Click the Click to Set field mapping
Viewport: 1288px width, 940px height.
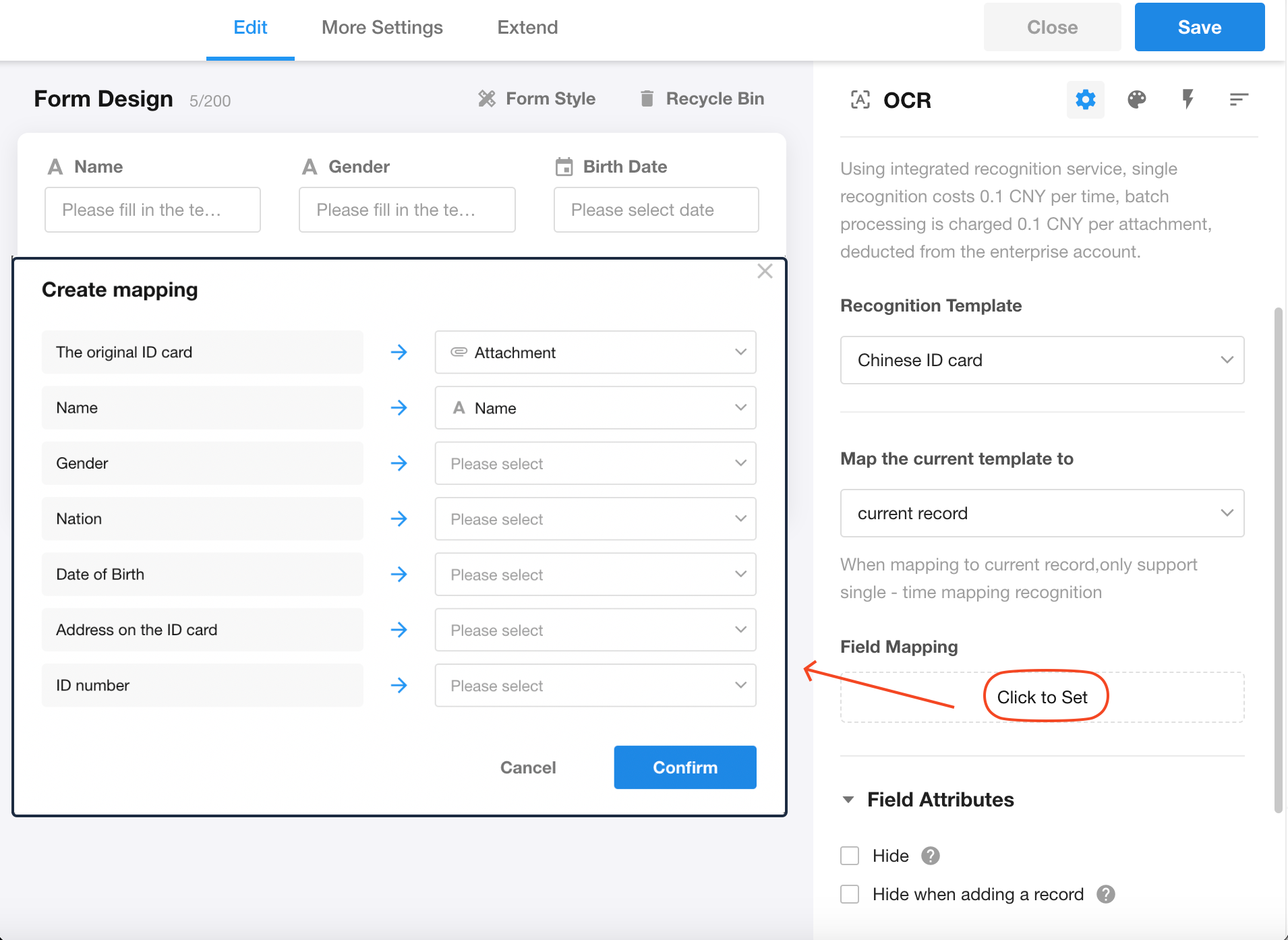1042,697
